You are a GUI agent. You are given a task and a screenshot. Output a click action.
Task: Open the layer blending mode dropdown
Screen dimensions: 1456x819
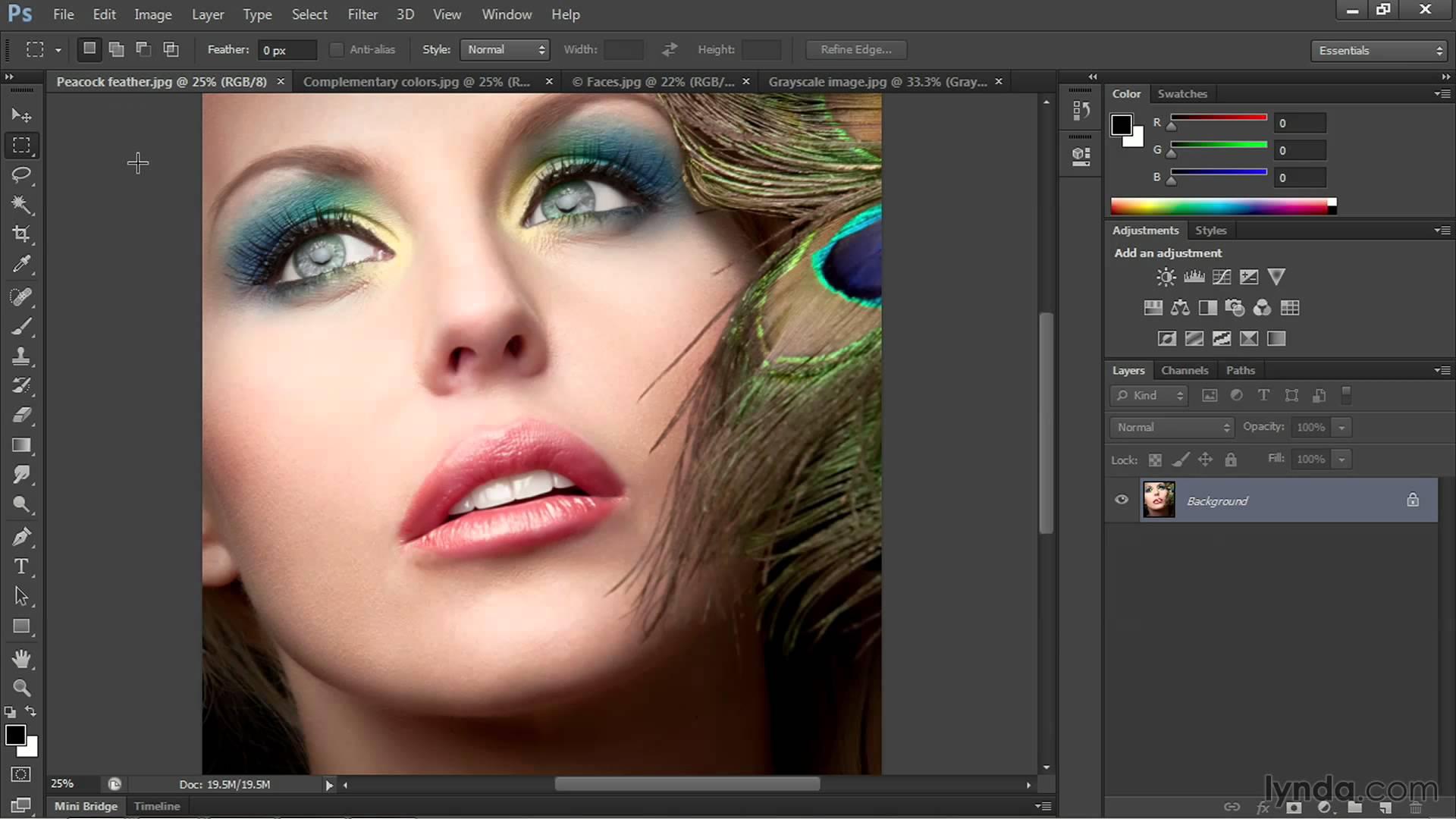(x=1171, y=427)
